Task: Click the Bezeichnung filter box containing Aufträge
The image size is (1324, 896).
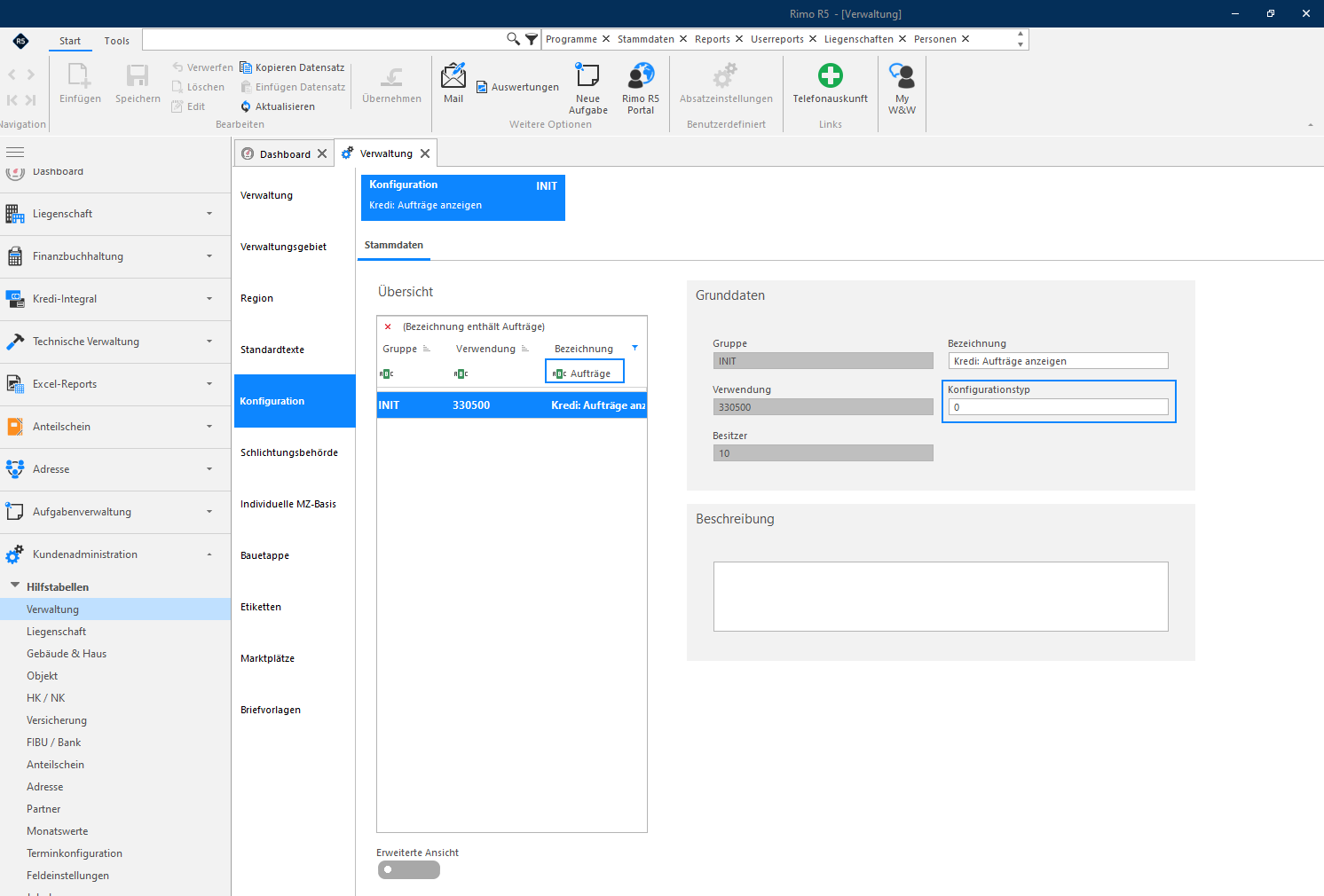Action: pyautogui.click(x=585, y=373)
